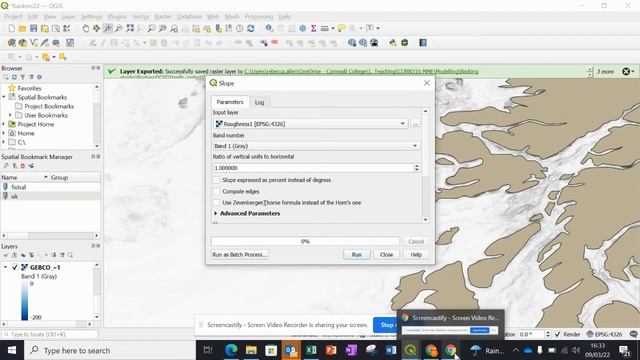The width and height of the screenshot is (640, 360).
Task: Expand Project Home tree node
Action: (4, 124)
